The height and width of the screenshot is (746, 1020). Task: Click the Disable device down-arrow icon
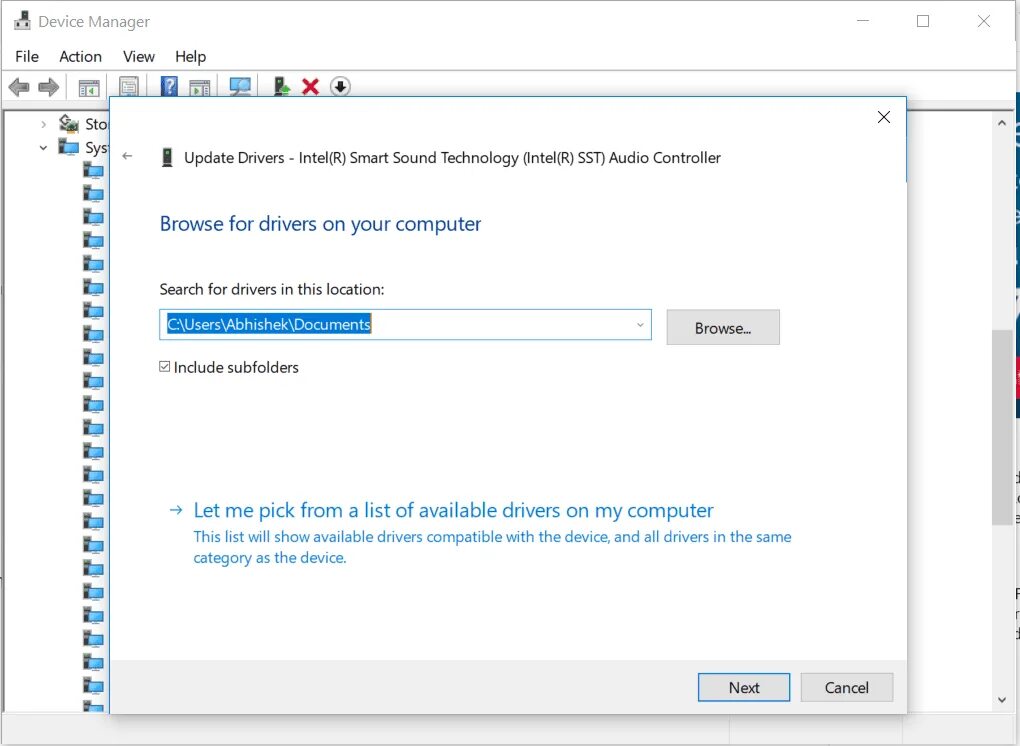click(340, 87)
